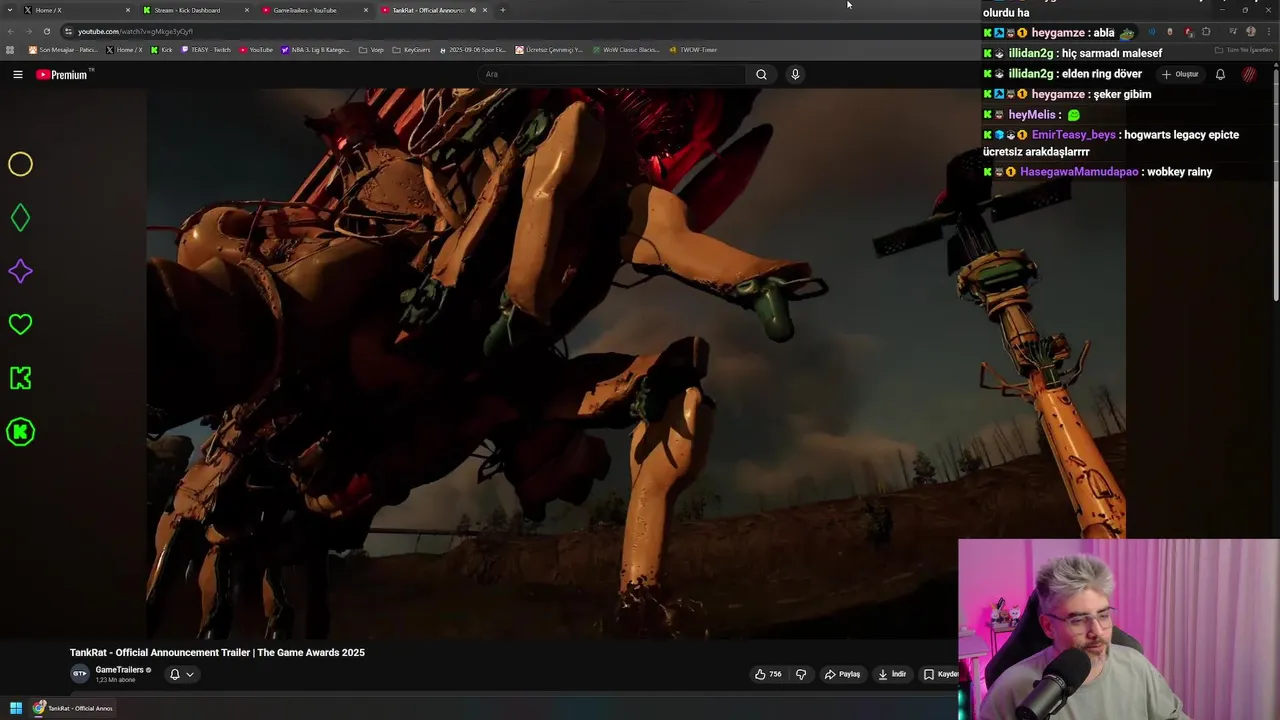Image resolution: width=1280 pixels, height=720 pixels.
Task: Click the browser back arrow
Action: (x=11, y=31)
